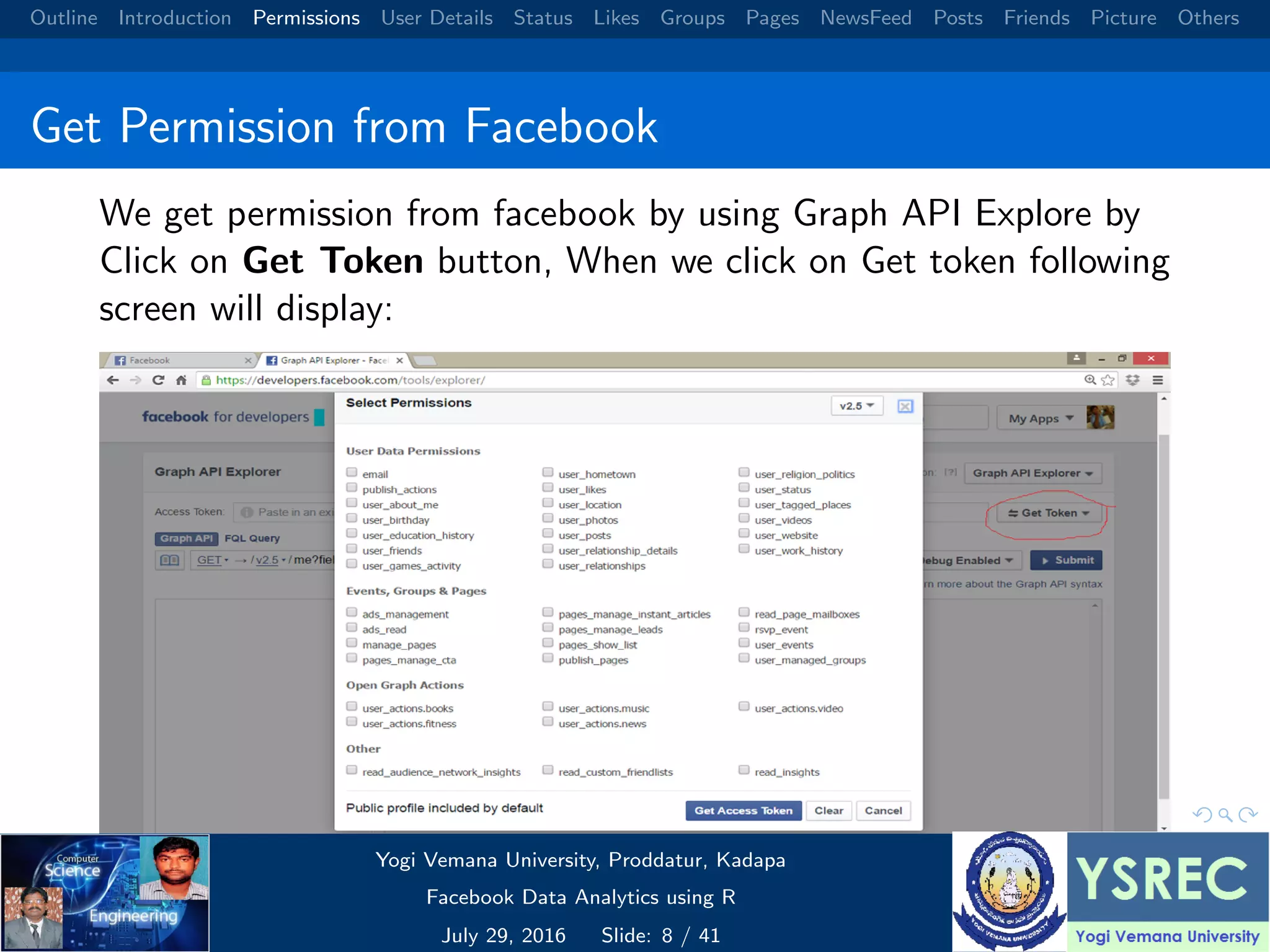Open Chrome hamburger menu icon
The image size is (1270, 952).
click(1158, 380)
